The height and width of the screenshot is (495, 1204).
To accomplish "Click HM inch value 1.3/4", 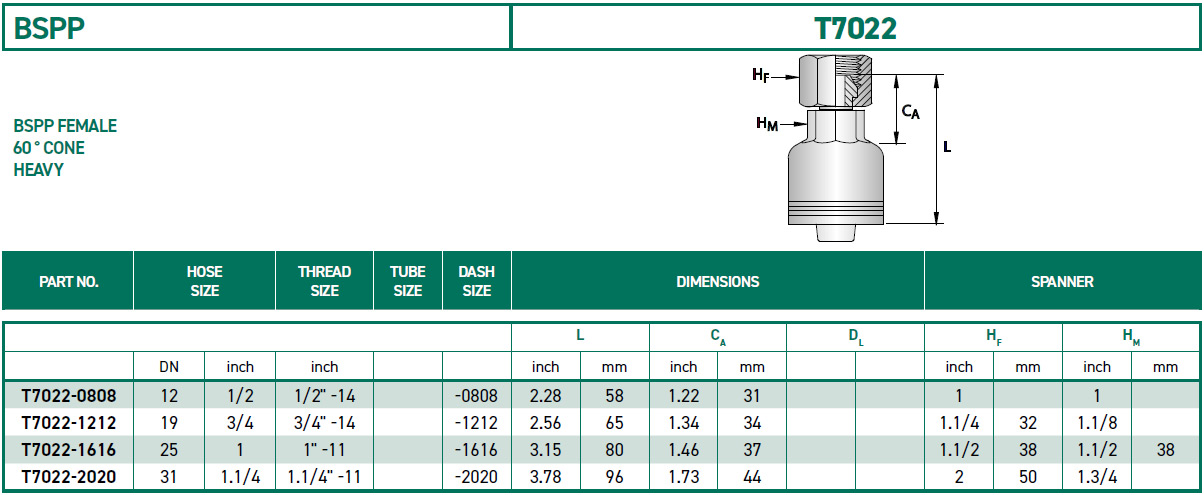I will pyautogui.click(x=1097, y=477).
